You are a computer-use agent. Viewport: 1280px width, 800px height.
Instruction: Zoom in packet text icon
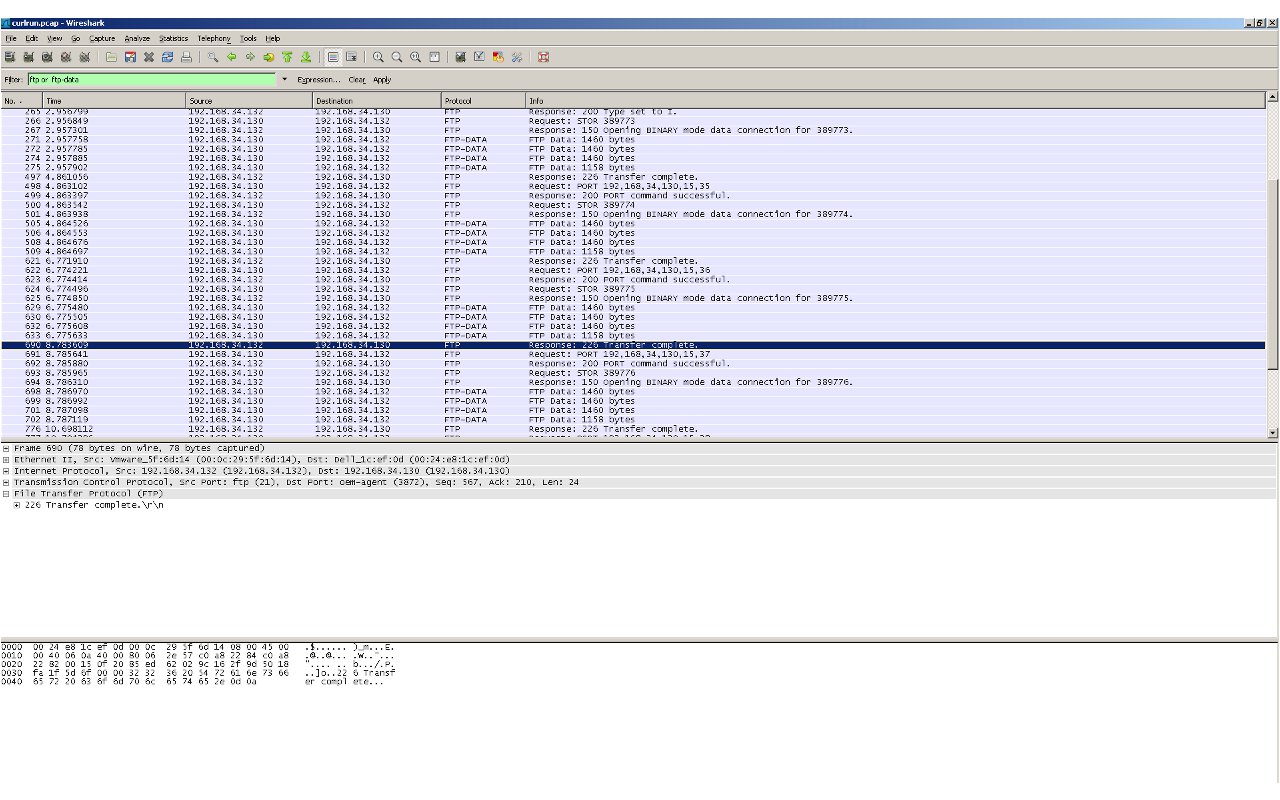tap(378, 57)
